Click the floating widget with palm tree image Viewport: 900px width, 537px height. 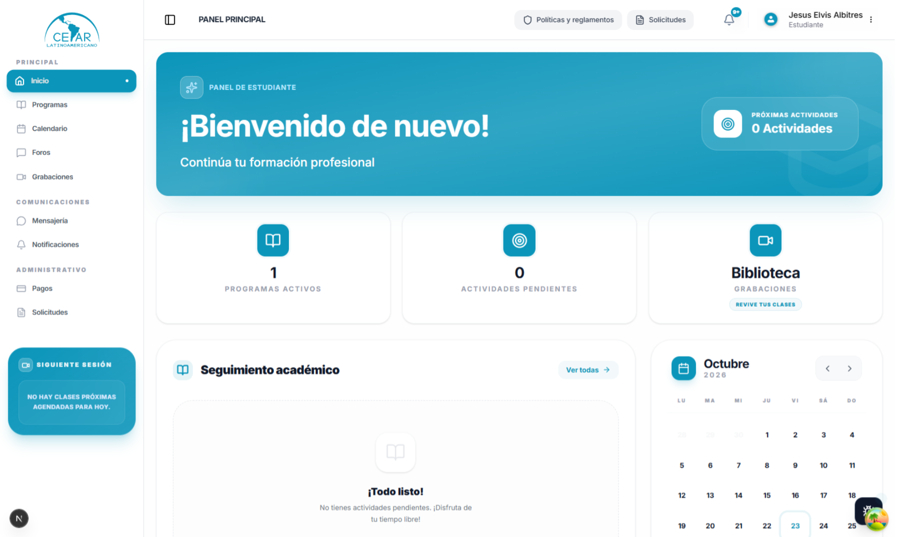(x=875, y=519)
